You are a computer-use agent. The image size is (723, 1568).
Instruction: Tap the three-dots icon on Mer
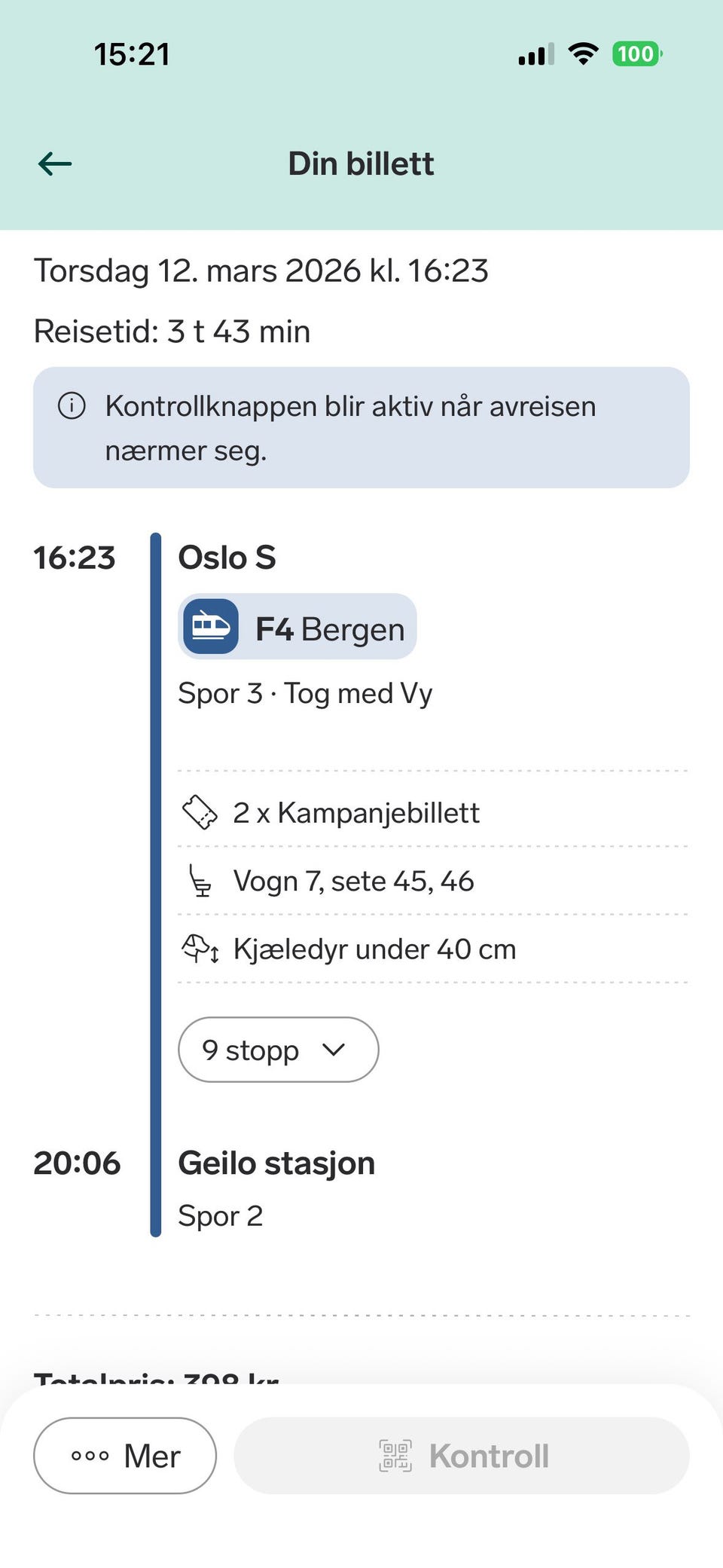pyautogui.click(x=90, y=1456)
